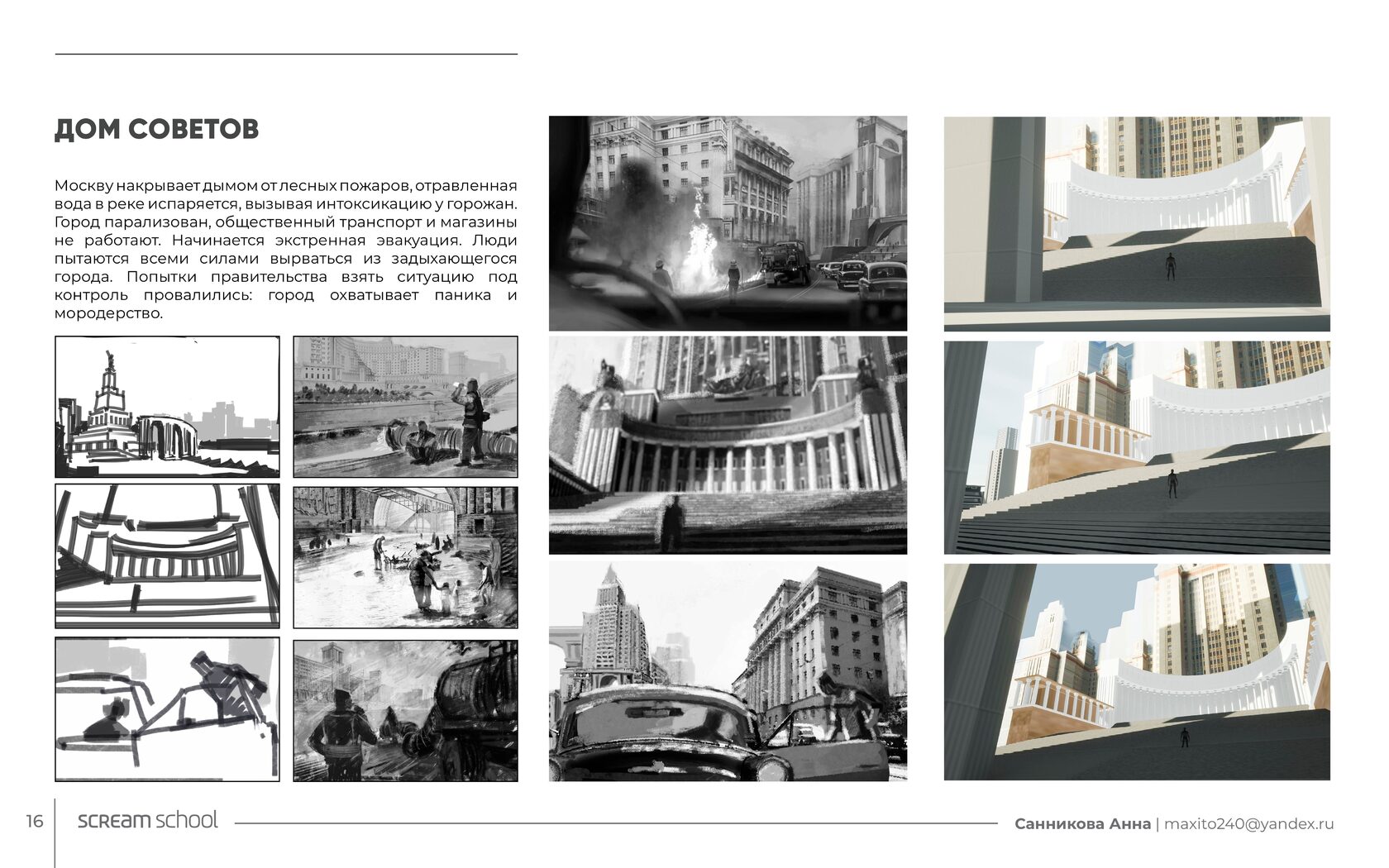Click the scream school logo
1389x868 pixels.
point(147,820)
